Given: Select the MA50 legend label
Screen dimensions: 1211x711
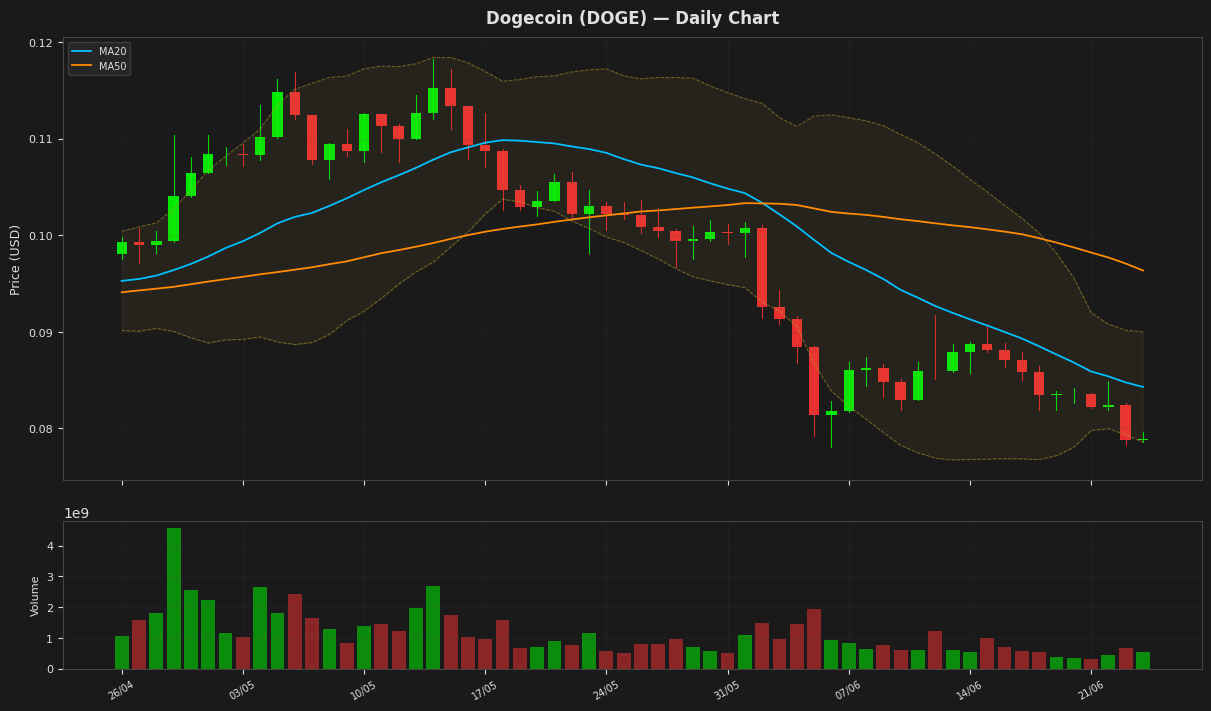Looking at the screenshot, I should [x=112, y=66].
